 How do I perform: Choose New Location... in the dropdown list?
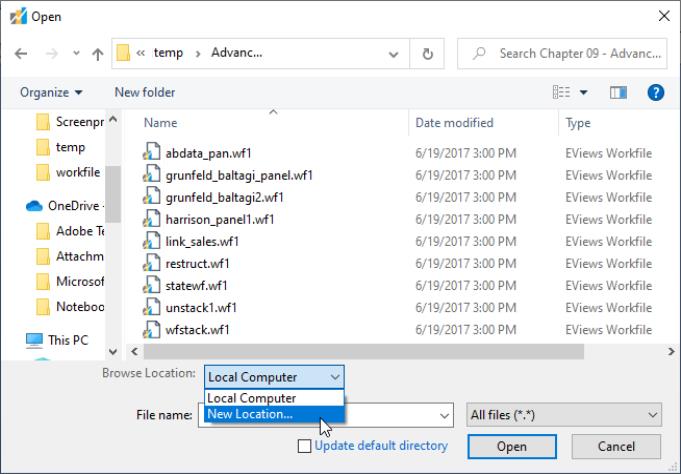click(x=274, y=414)
